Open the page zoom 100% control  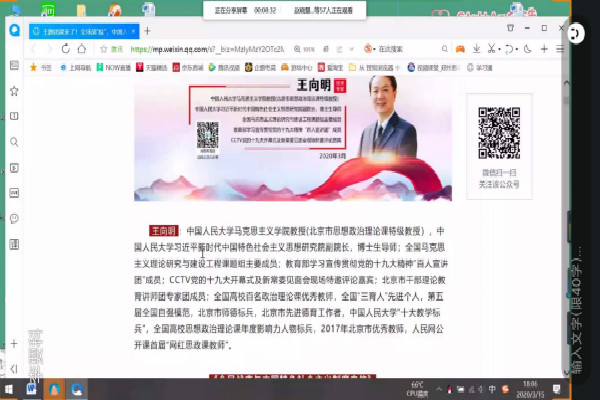[x=304, y=49]
